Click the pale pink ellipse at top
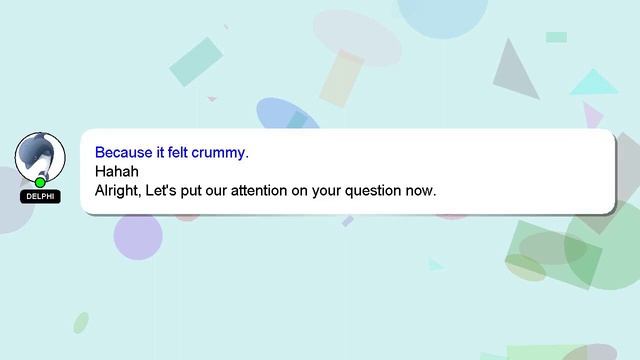Viewport: 640px width, 360px height. point(357,38)
